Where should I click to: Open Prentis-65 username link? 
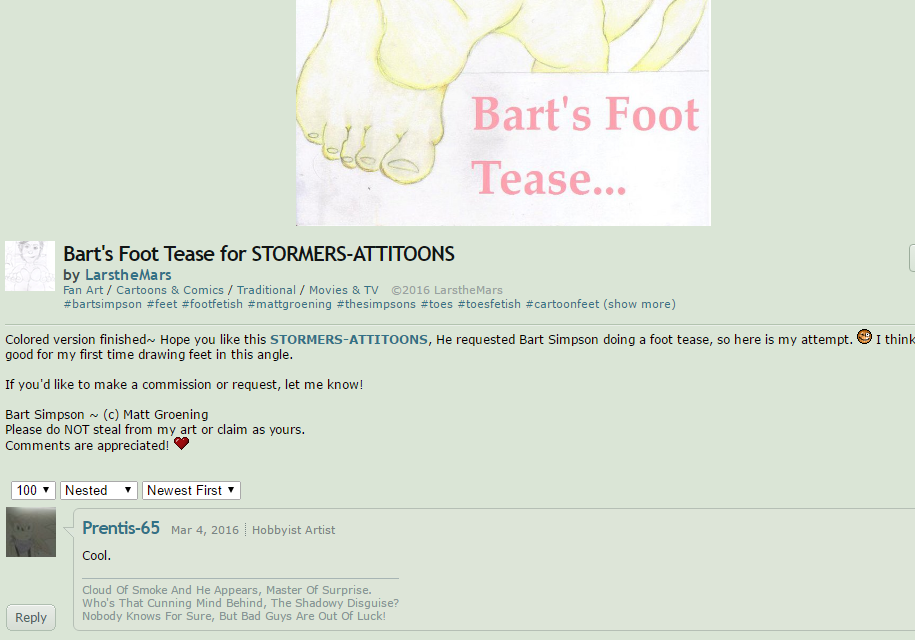121,528
